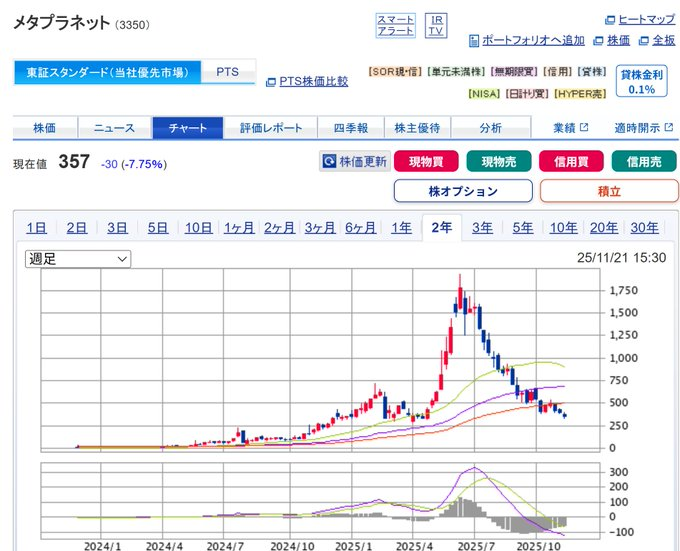Image resolution: width=680 pixels, height=551 pixels.
Task: Select the 東証スタンダード market tab
Action: 108,72
